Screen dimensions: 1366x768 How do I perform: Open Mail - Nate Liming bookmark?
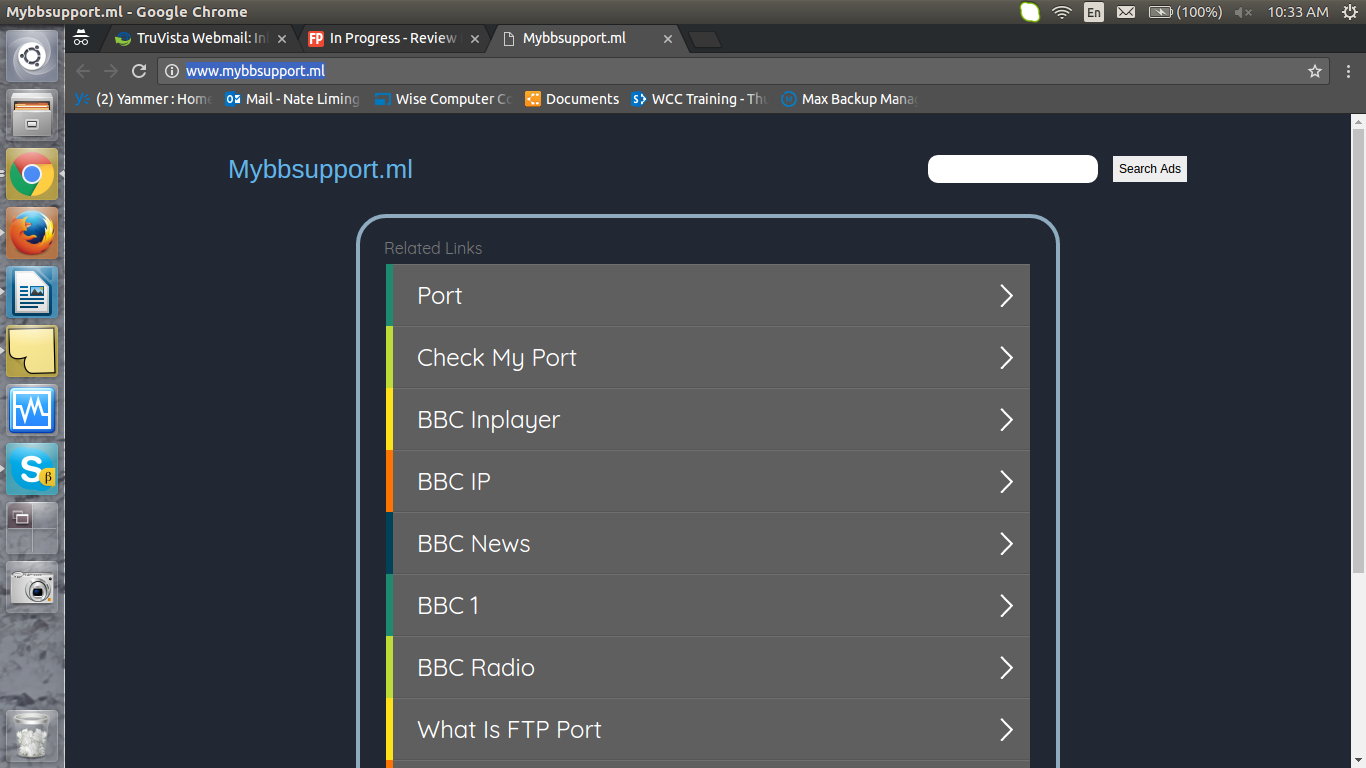(x=292, y=99)
